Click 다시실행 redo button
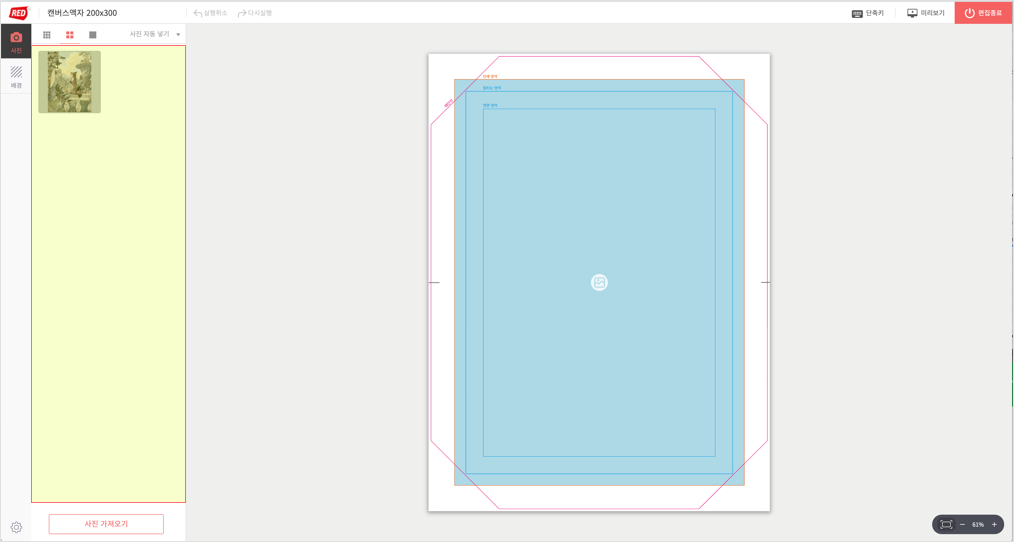This screenshot has width=1014, height=542. 255,13
